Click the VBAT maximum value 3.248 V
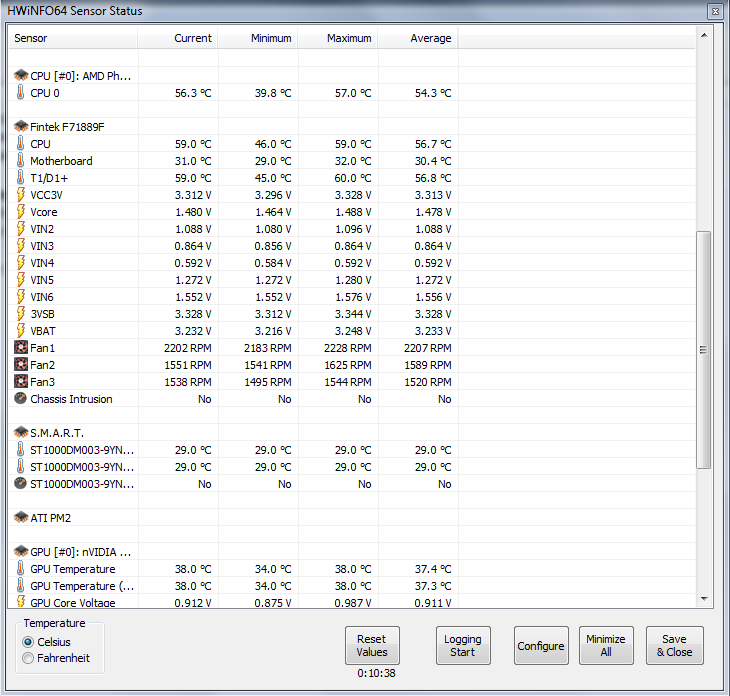Screen dimensions: 730x696 tap(353, 331)
